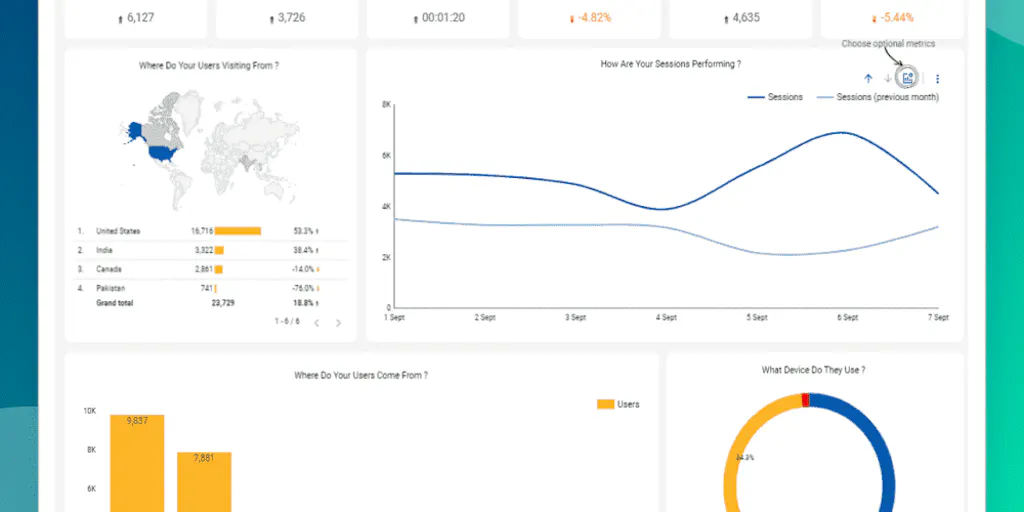The width and height of the screenshot is (1024, 512).
Task: Click the 3,322 users value
Action: pos(204,250)
